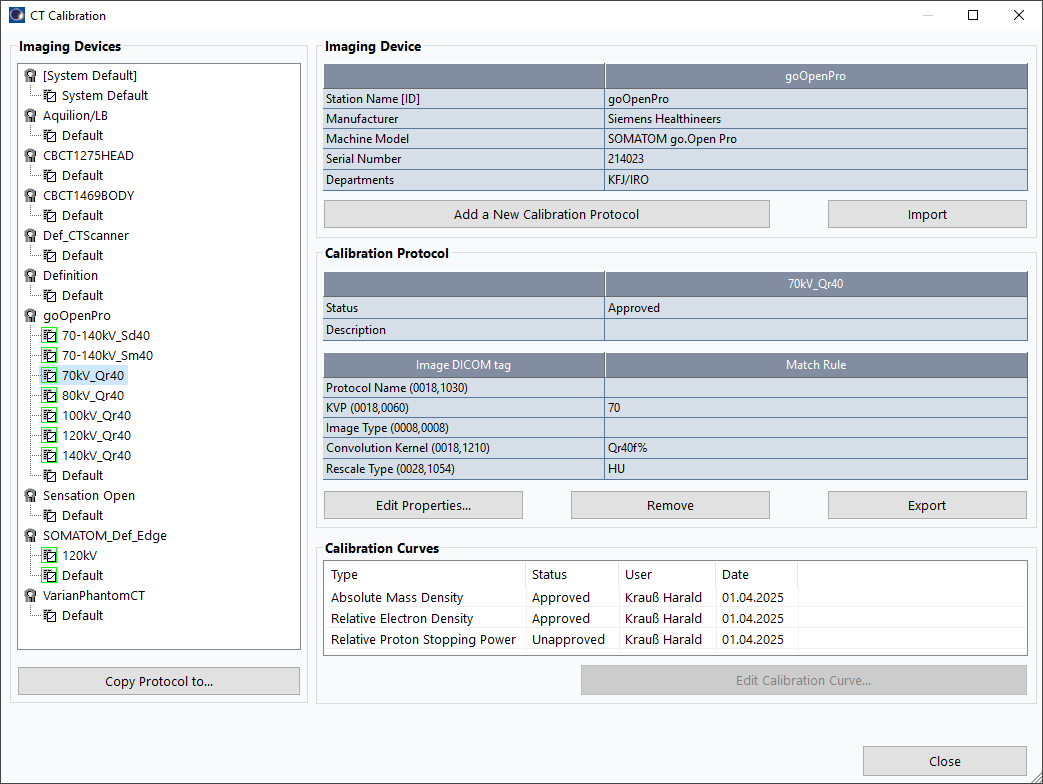The height and width of the screenshot is (784, 1043).
Task: Click the 120kV protocol icon under SOMATOM_Def_Edge
Action: click(x=49, y=555)
